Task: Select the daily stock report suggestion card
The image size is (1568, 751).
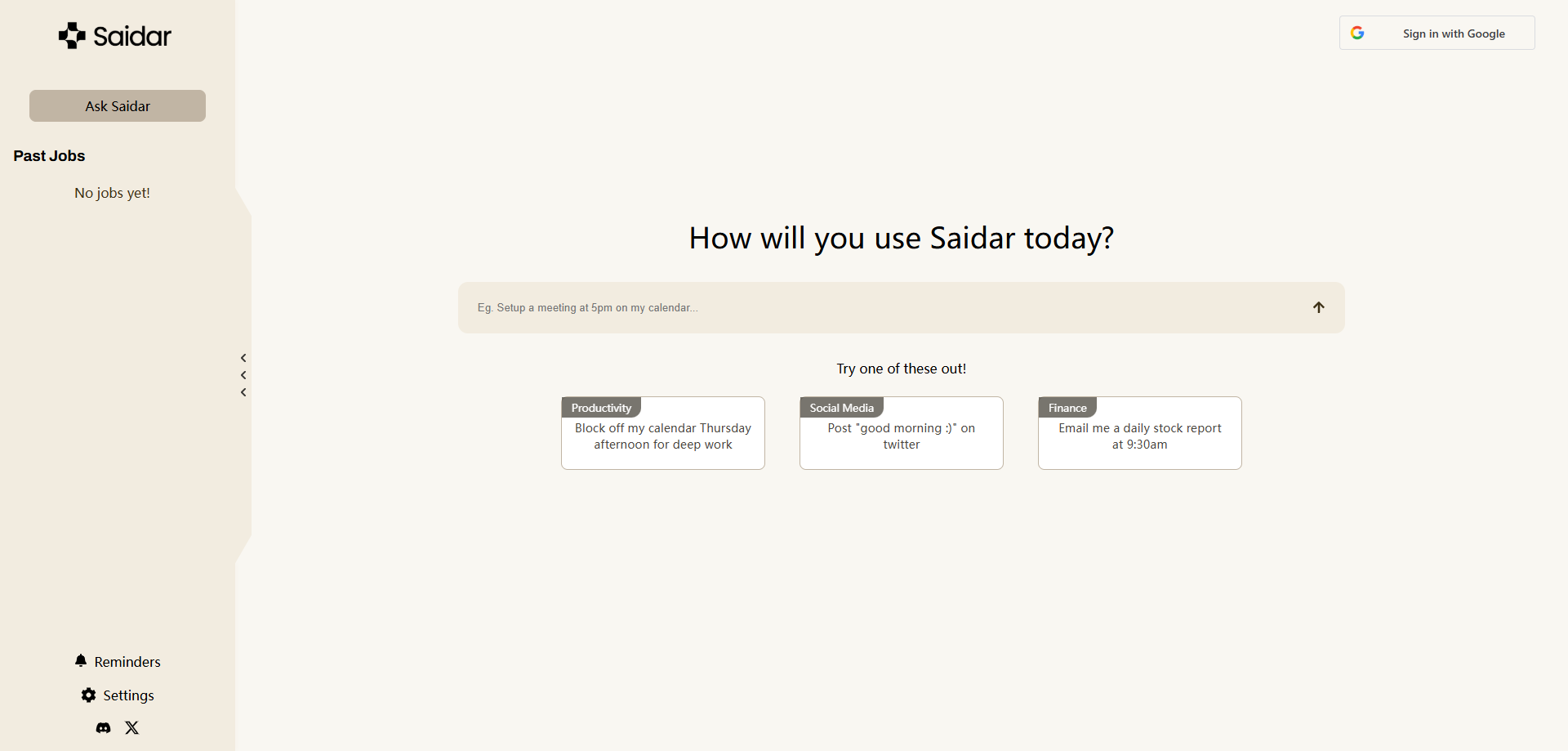Action: tap(1139, 436)
